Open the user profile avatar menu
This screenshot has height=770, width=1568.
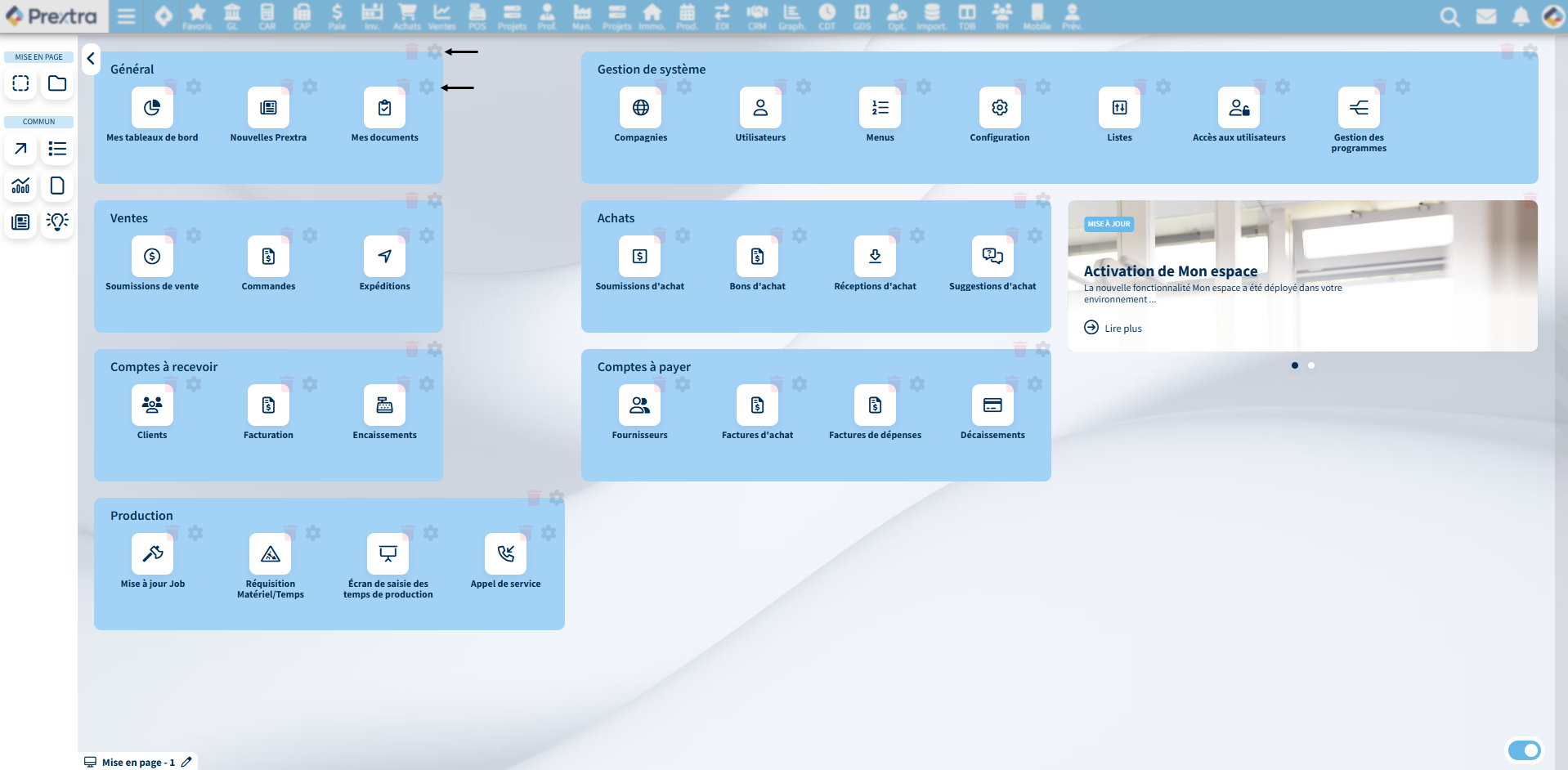point(1552,16)
